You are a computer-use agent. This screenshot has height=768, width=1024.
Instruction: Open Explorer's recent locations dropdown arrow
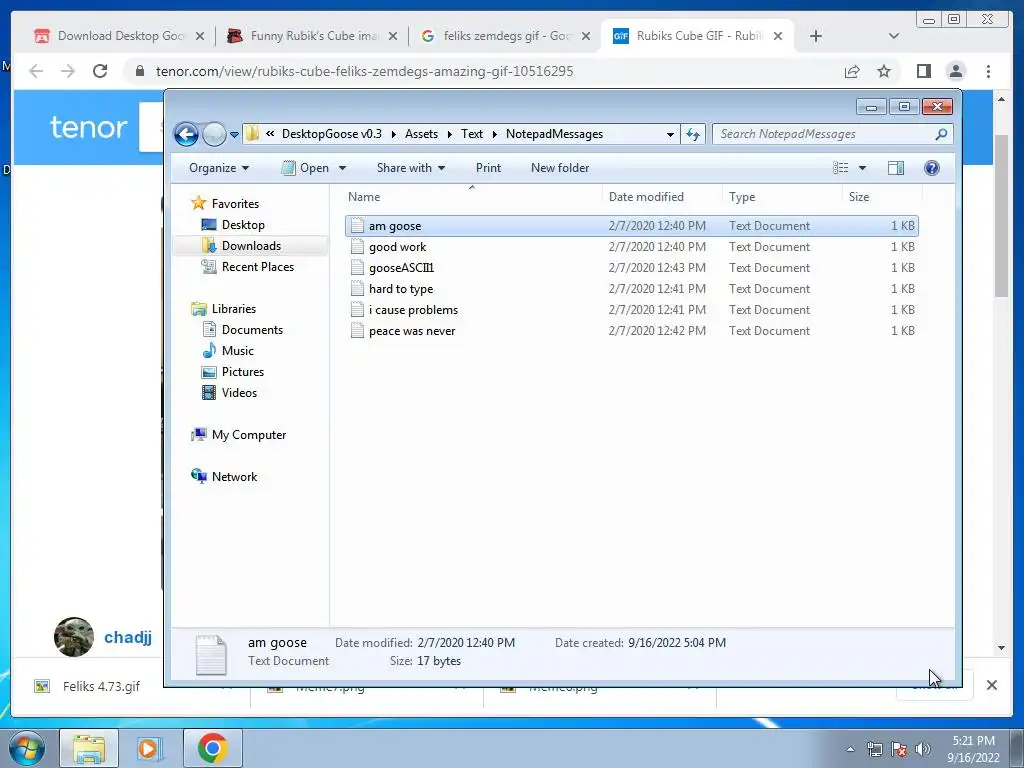click(234, 135)
